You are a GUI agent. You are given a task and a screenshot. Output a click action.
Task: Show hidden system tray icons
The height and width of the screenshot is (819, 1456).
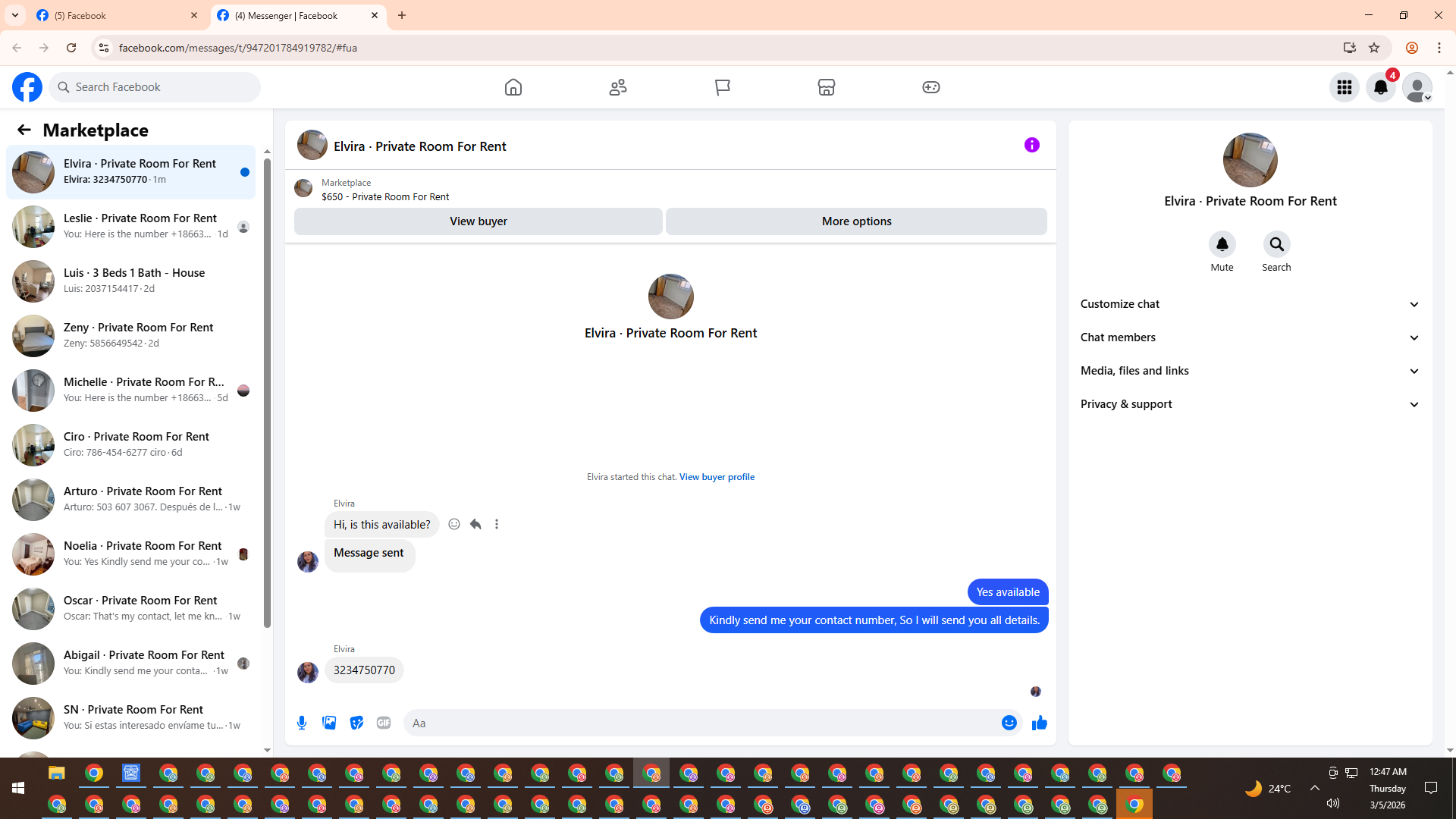1315,789
